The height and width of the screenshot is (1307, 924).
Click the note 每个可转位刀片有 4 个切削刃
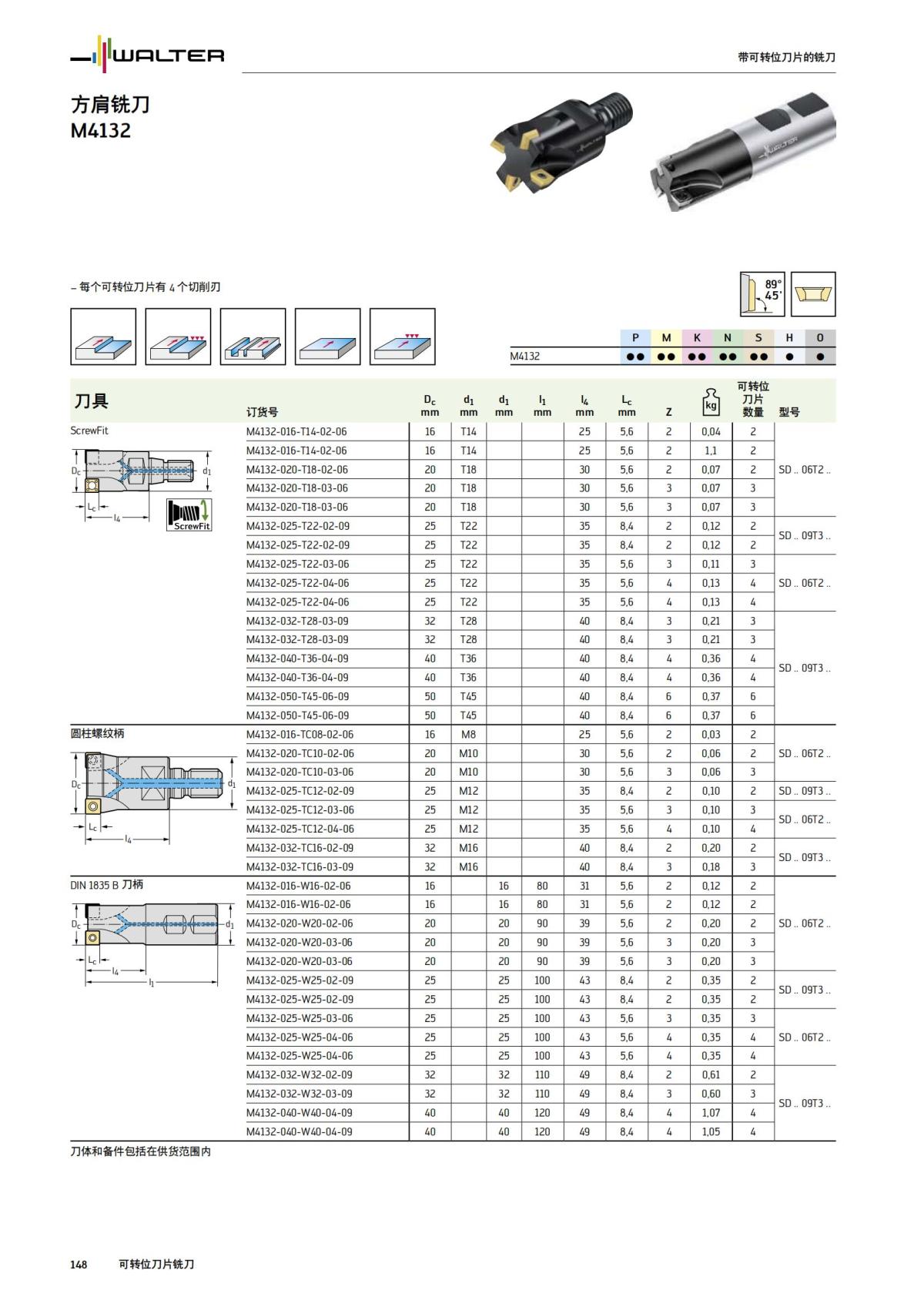click(146, 287)
